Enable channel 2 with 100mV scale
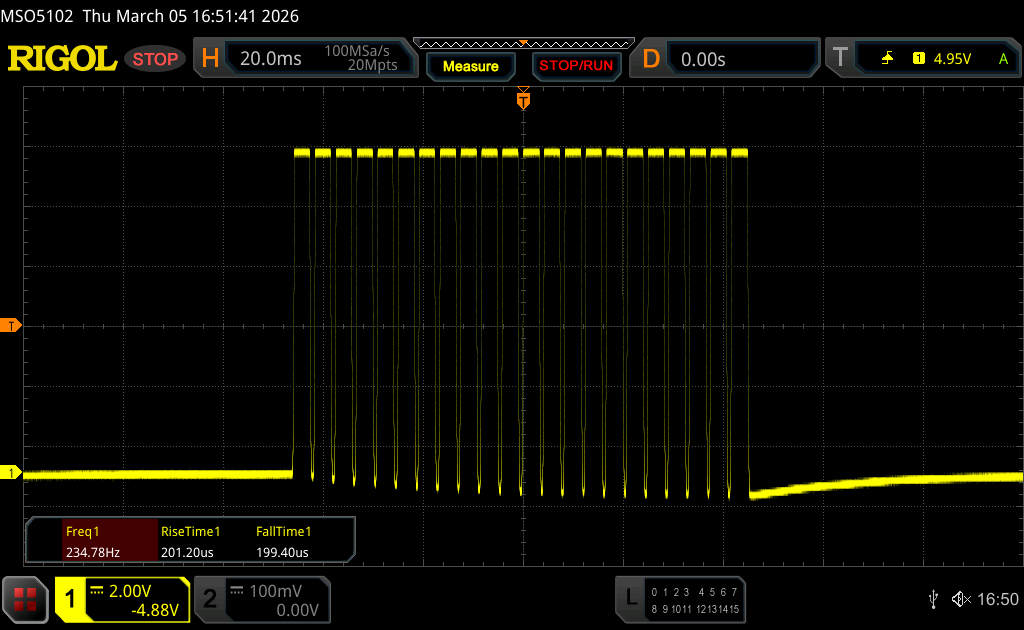 click(260, 599)
